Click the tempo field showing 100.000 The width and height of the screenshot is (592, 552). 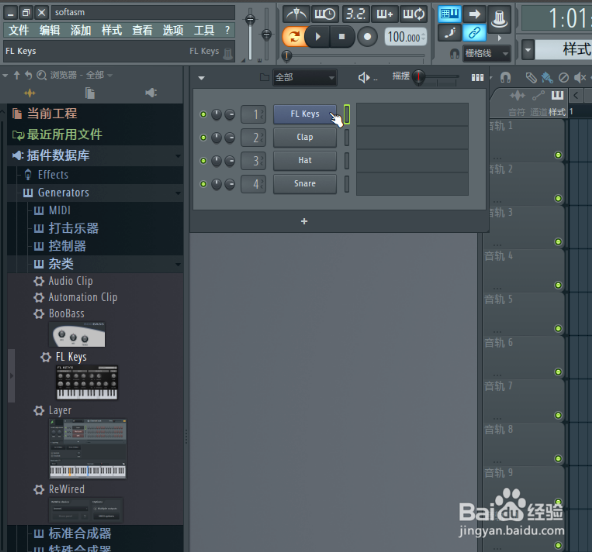click(405, 37)
